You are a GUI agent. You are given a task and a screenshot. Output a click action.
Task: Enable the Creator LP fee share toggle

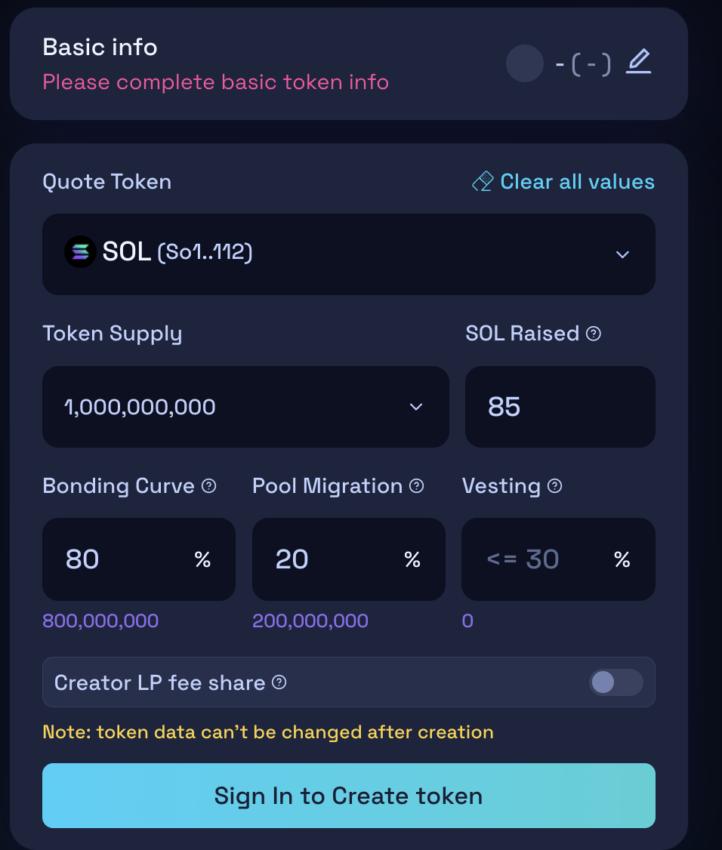tap(616, 681)
